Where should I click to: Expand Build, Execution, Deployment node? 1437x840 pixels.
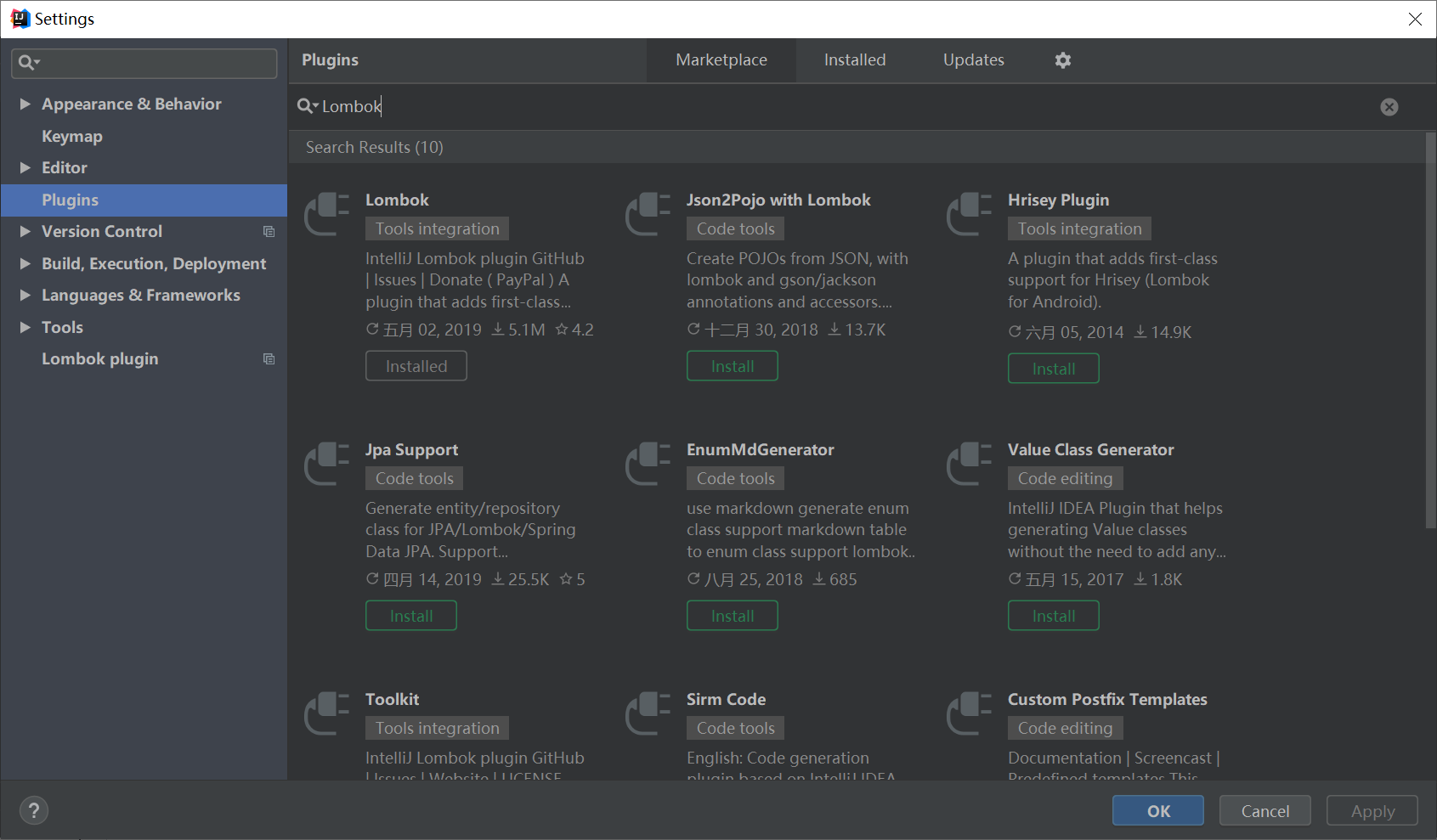coord(25,263)
